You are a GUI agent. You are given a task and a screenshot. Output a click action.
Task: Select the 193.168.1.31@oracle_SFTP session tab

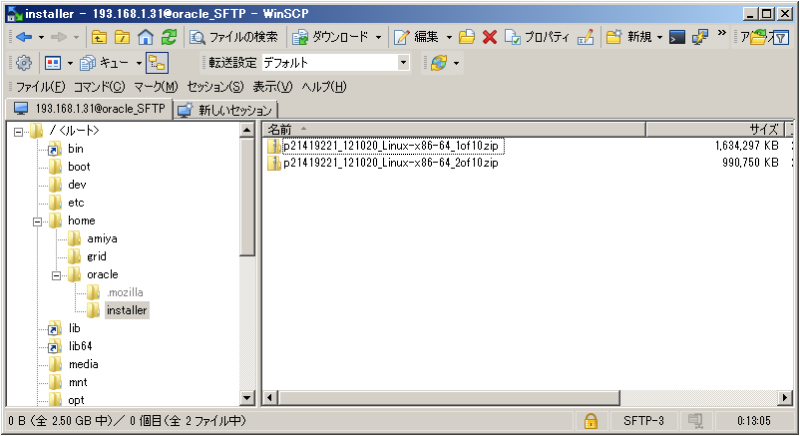click(x=90, y=109)
